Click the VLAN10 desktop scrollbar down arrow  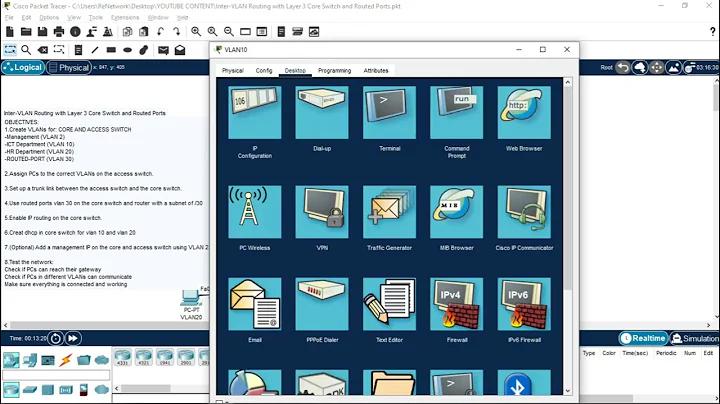[x=568, y=391]
